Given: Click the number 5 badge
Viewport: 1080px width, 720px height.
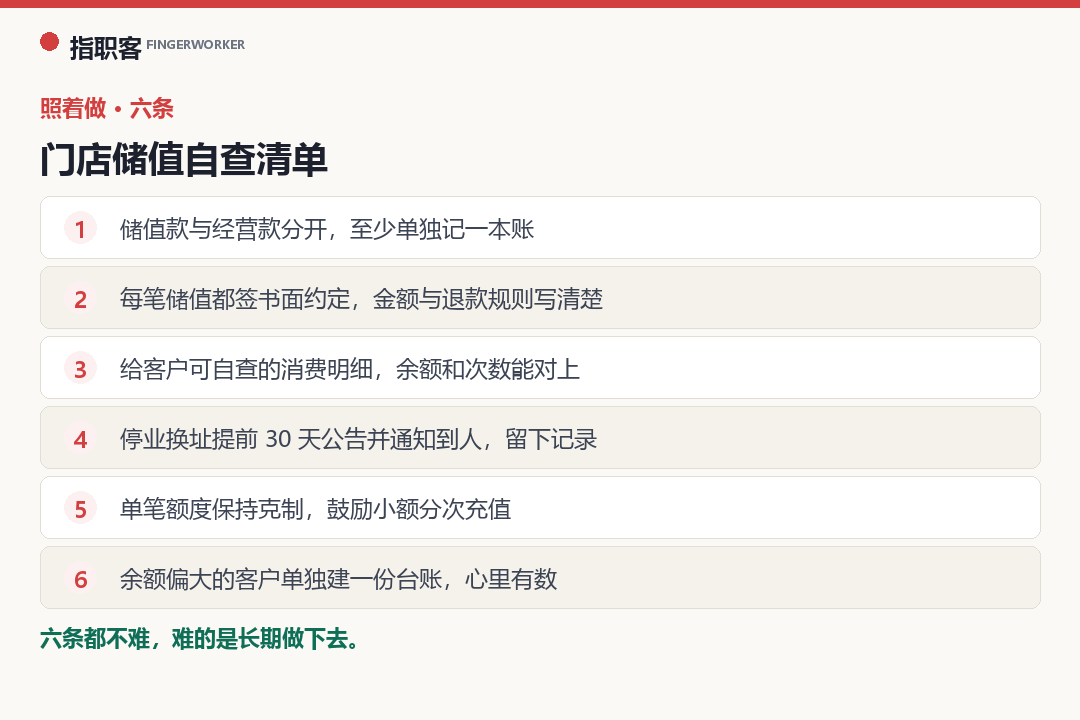Looking at the screenshot, I should coord(81,508).
